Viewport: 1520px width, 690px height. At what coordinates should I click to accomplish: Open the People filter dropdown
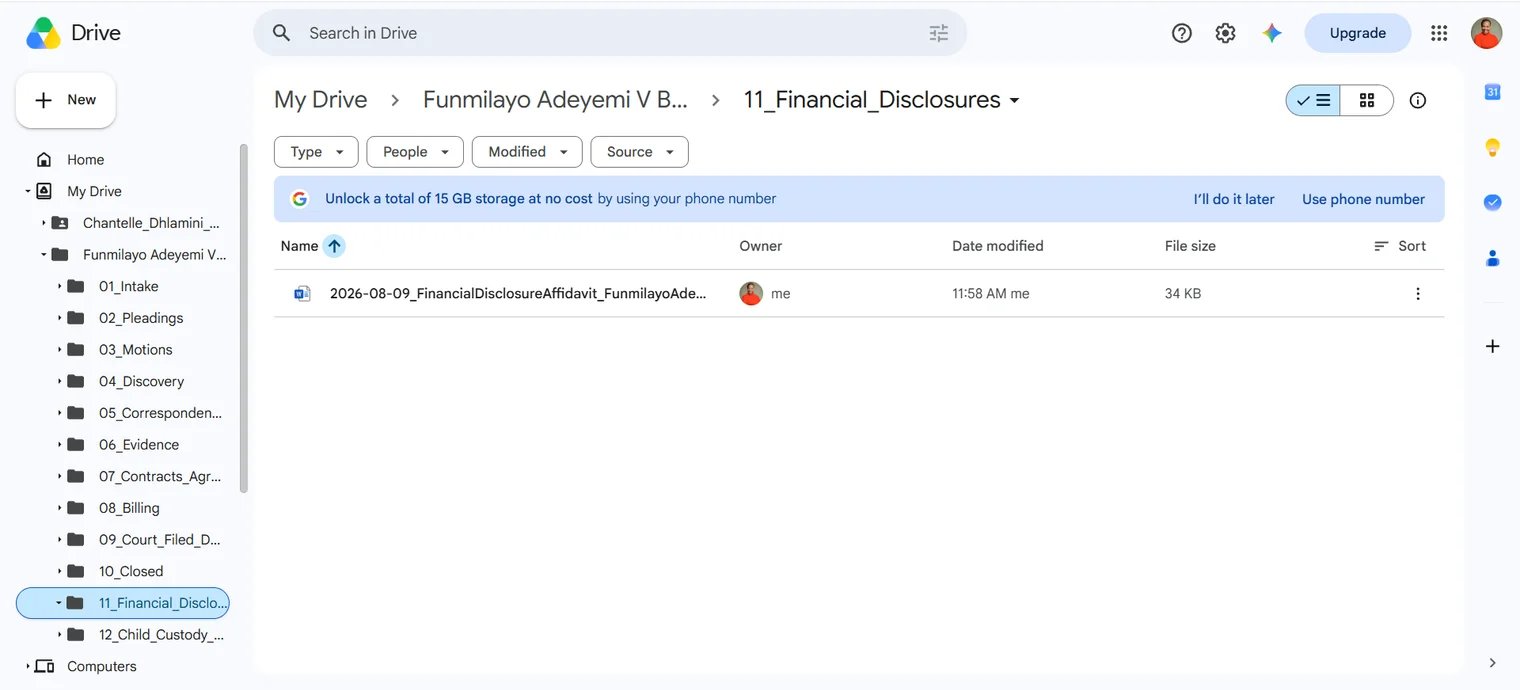[415, 152]
